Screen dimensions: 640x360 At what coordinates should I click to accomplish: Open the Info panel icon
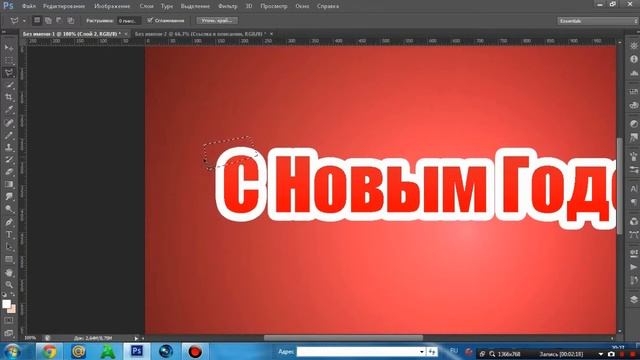633,59
